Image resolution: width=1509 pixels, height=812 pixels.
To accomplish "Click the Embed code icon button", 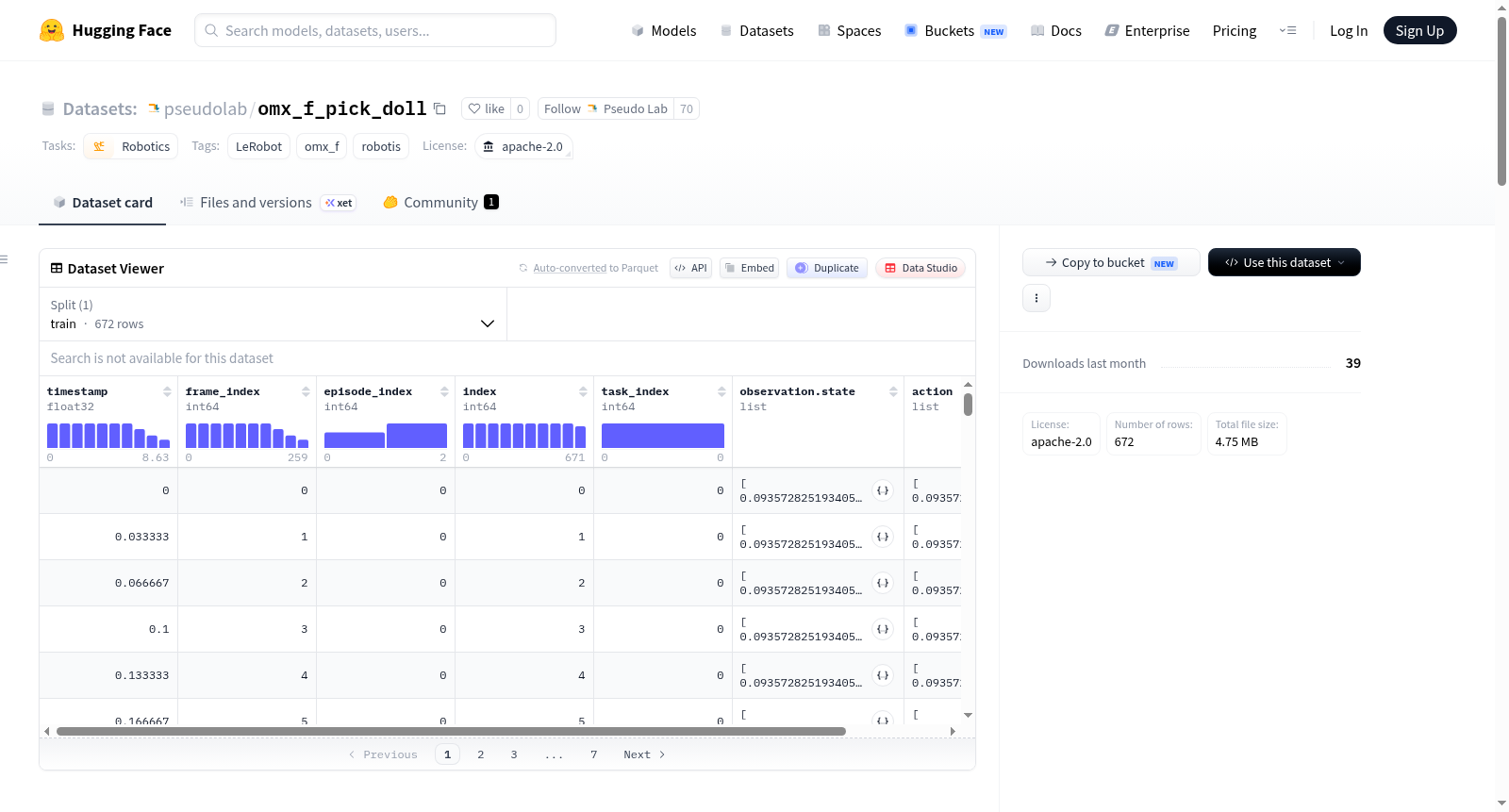I will point(750,268).
